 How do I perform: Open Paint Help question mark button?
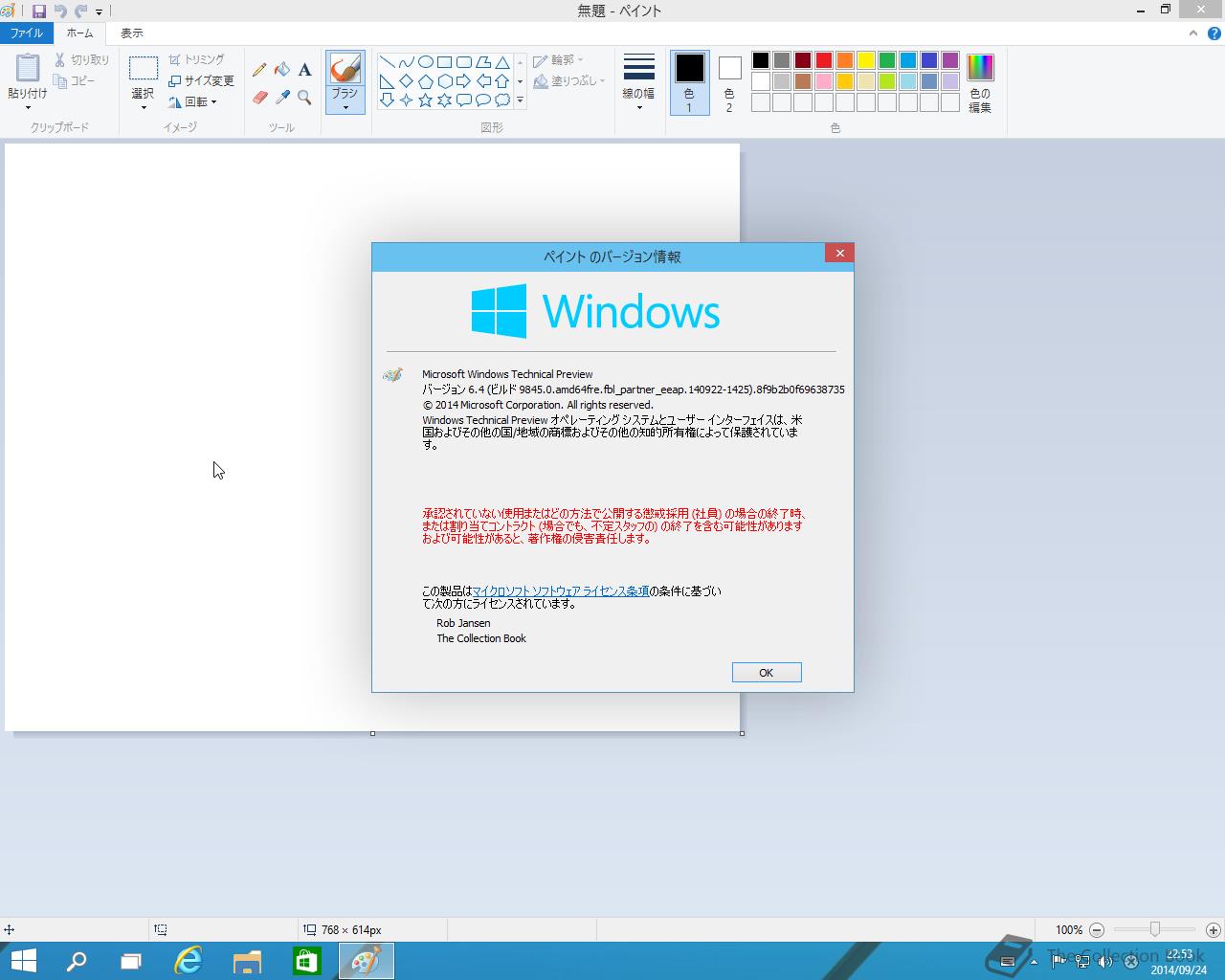point(1213,33)
